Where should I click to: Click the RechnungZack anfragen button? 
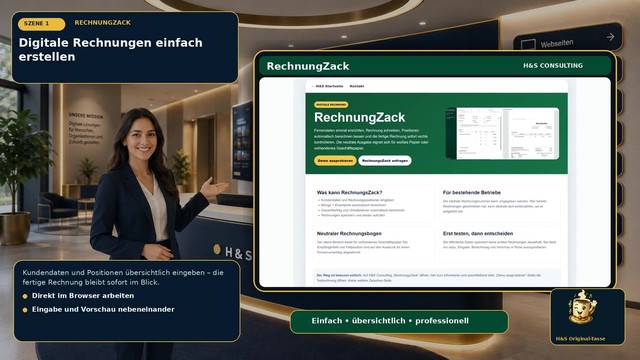pos(385,161)
